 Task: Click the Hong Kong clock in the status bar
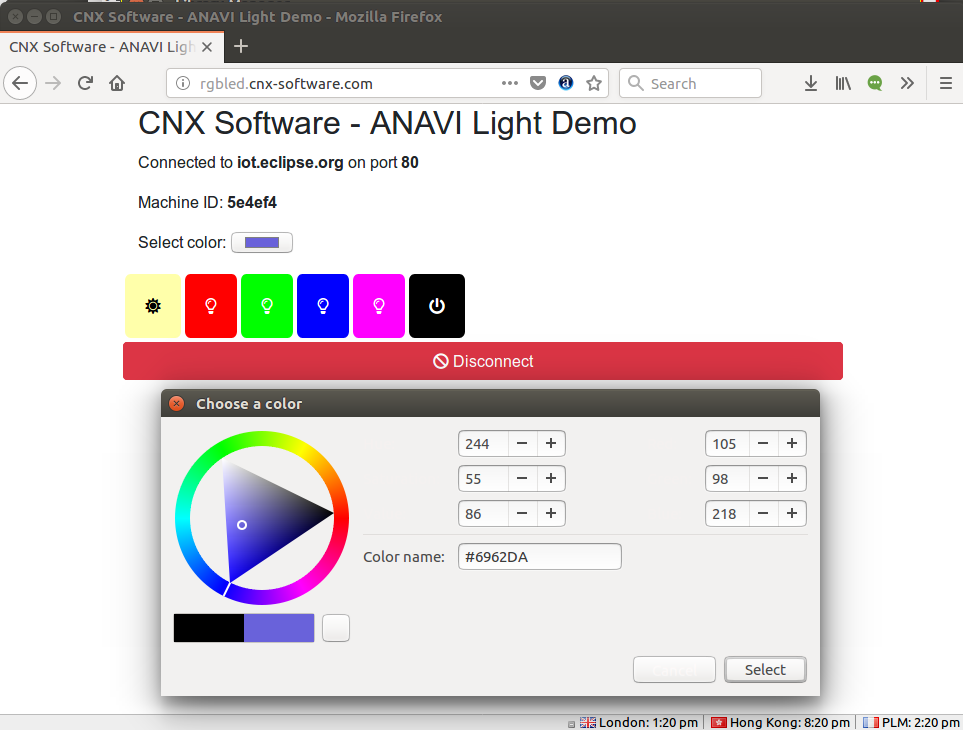pyautogui.click(x=781, y=723)
